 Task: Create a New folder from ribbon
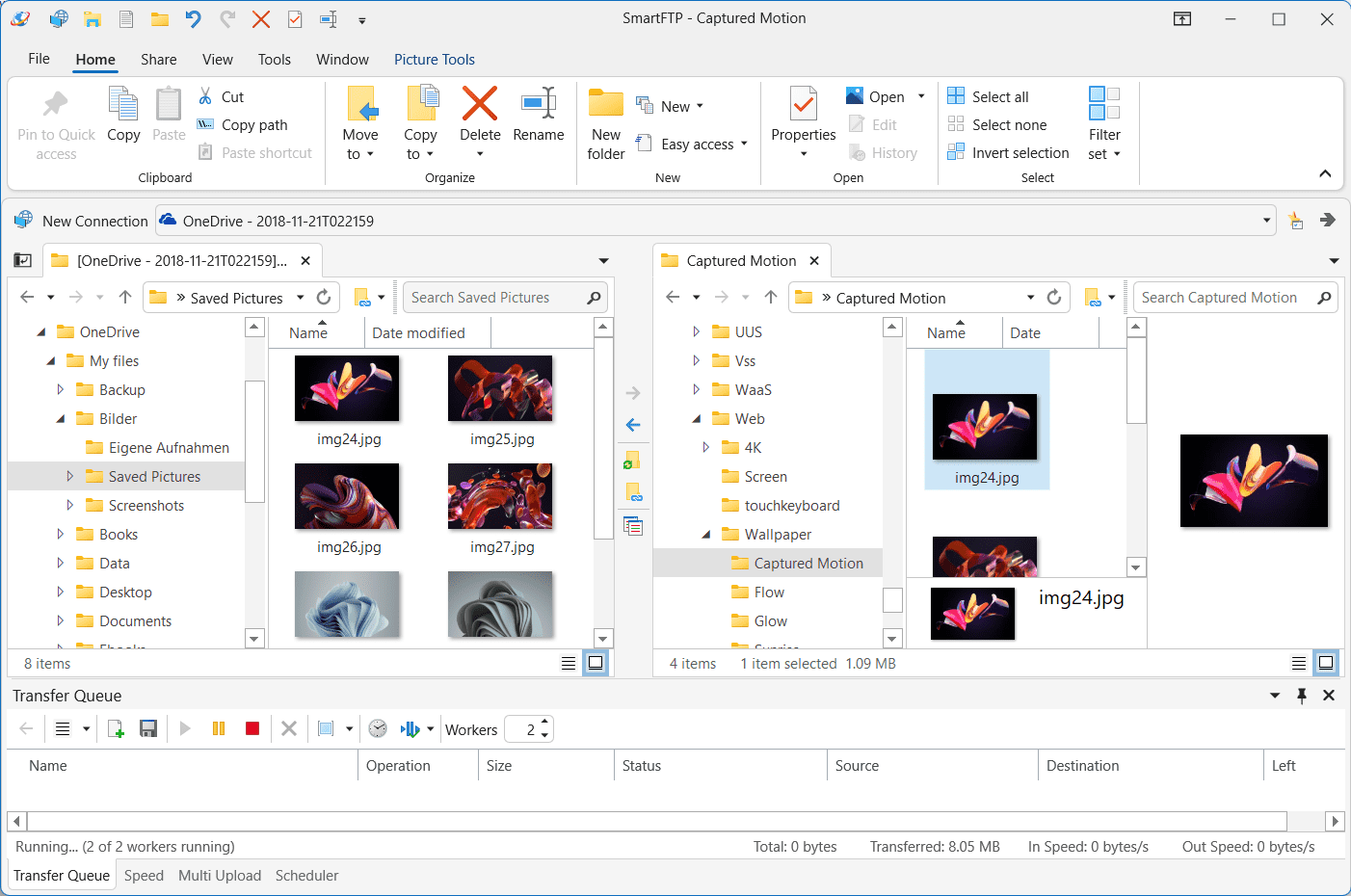pos(606,123)
